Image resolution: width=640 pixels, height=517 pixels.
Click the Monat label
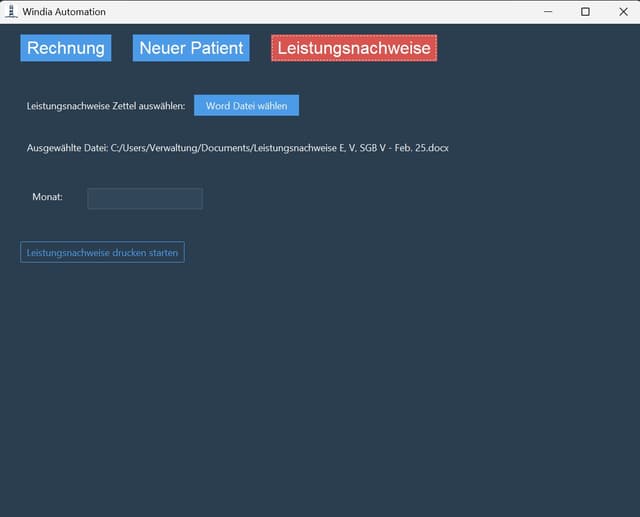pyautogui.click(x=47, y=198)
